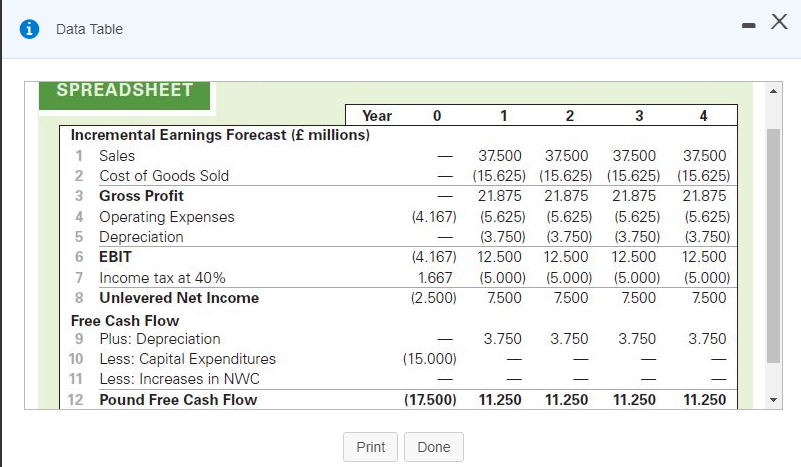
Task: Click the year 1 Depreciation (3.750) in line 5
Action: 503,237
